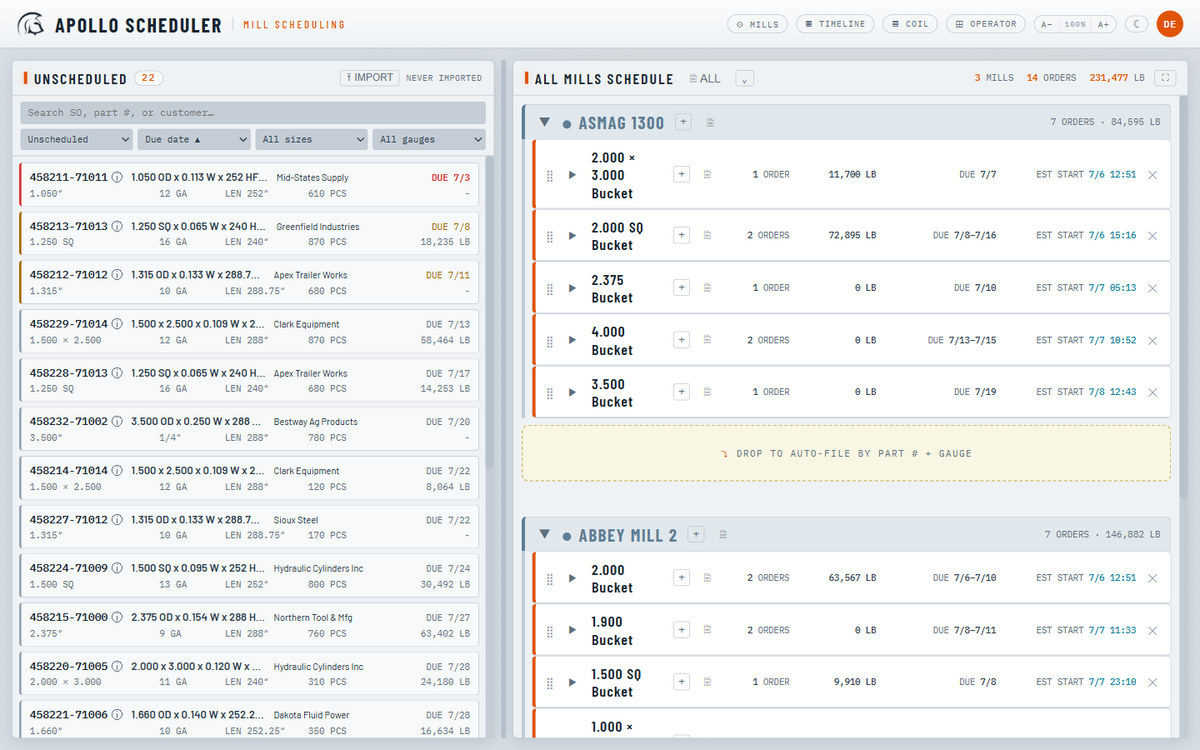
Task: Open the All gauges dropdown
Action: (x=429, y=140)
